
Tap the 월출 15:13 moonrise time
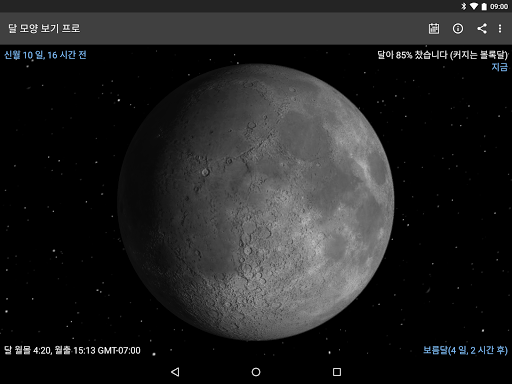pyautogui.click(x=75, y=350)
